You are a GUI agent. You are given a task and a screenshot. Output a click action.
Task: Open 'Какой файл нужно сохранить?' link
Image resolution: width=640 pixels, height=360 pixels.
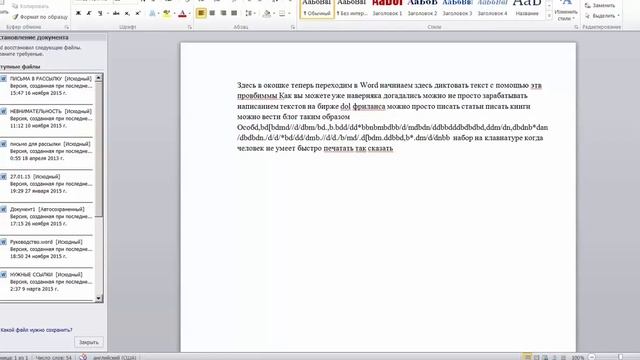pos(36,330)
